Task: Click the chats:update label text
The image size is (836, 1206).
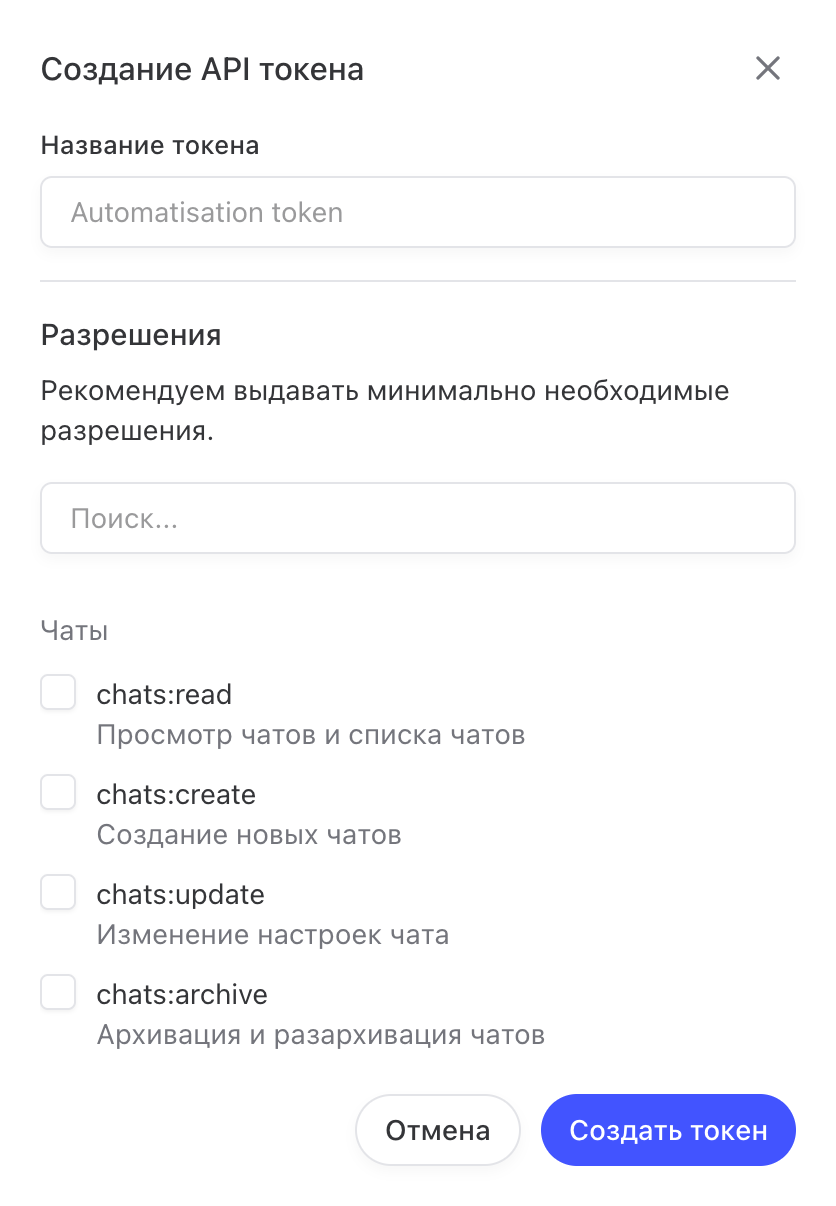Action: (180, 894)
